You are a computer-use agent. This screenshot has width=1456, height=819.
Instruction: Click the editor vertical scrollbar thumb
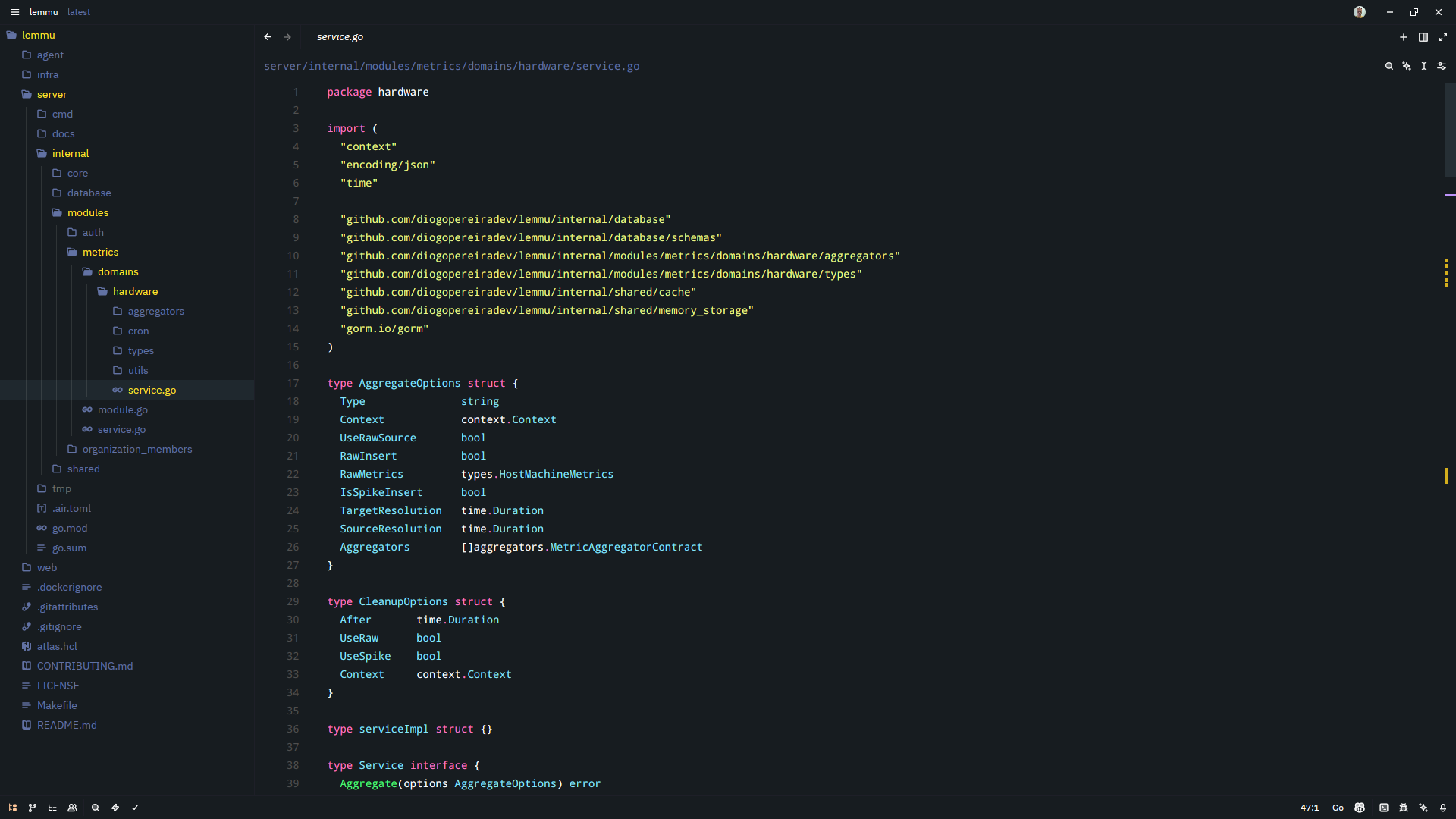pos(1450,130)
